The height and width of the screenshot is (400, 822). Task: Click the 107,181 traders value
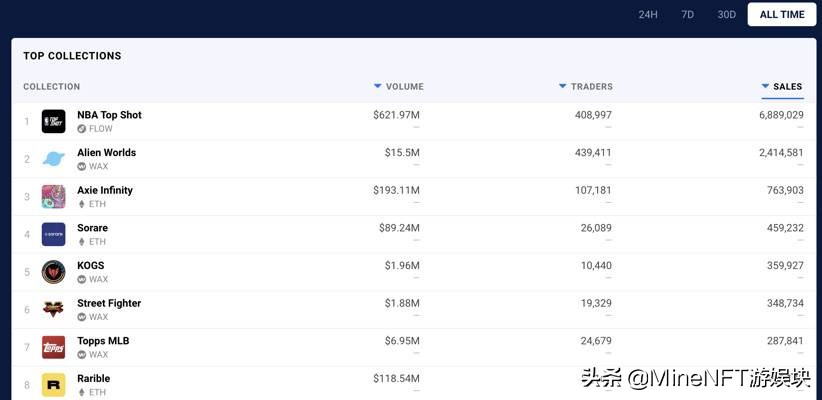tap(593, 190)
